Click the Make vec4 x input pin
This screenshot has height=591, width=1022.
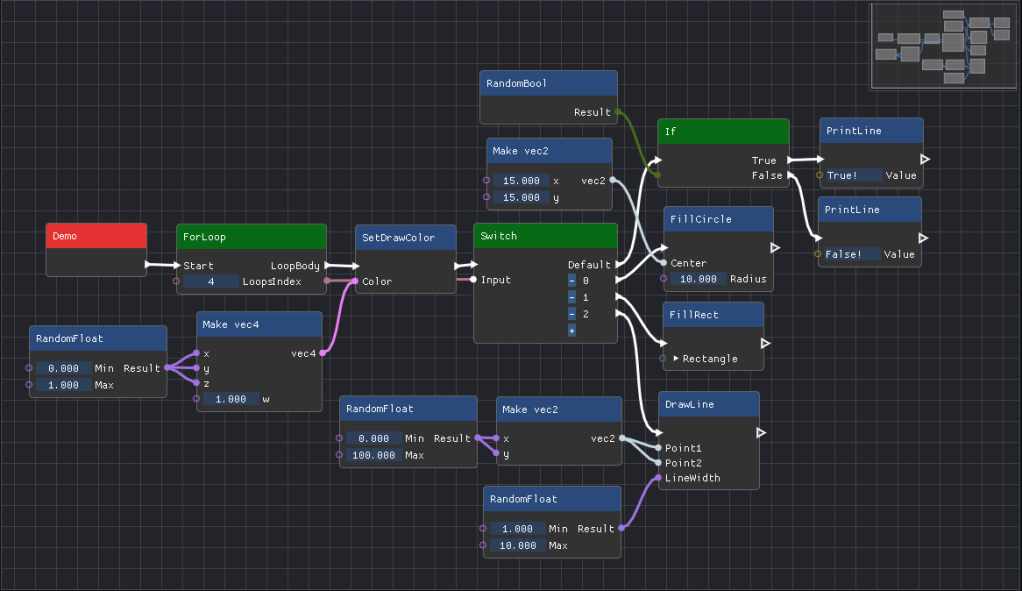[196, 353]
